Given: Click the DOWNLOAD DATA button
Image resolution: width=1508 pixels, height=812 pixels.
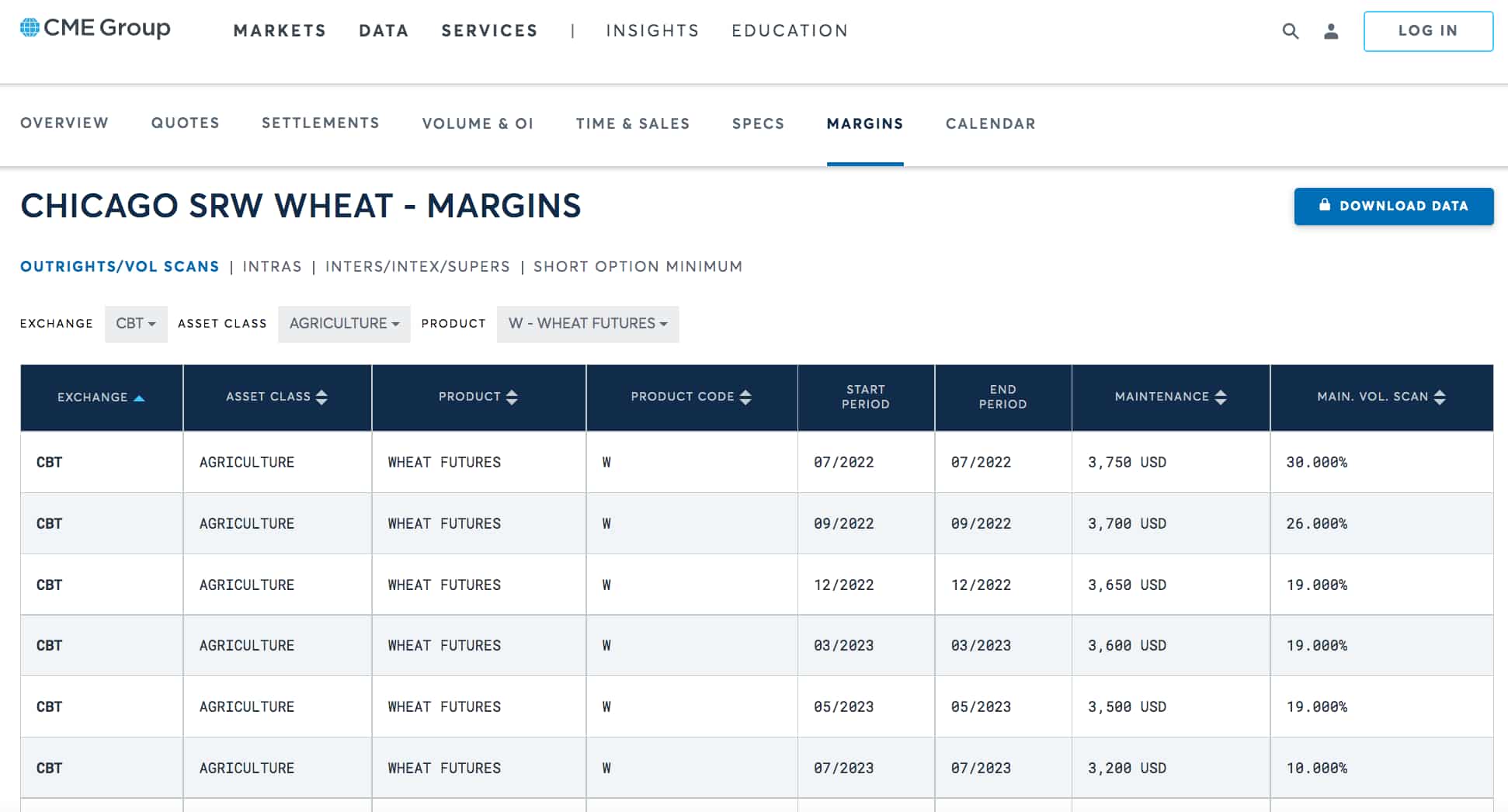Looking at the screenshot, I should 1394,206.
